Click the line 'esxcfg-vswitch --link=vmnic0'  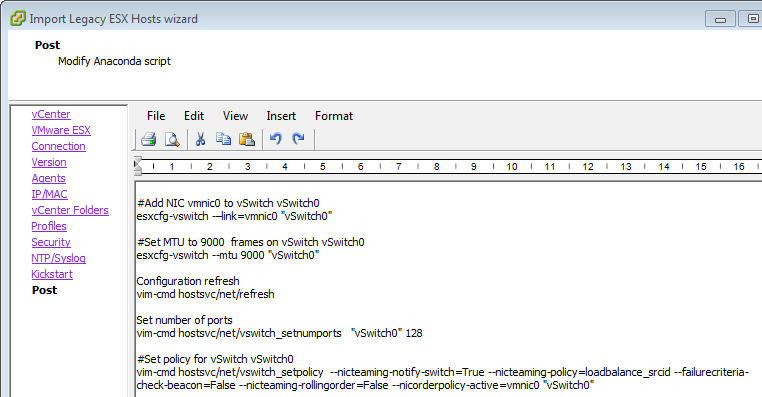(234, 216)
